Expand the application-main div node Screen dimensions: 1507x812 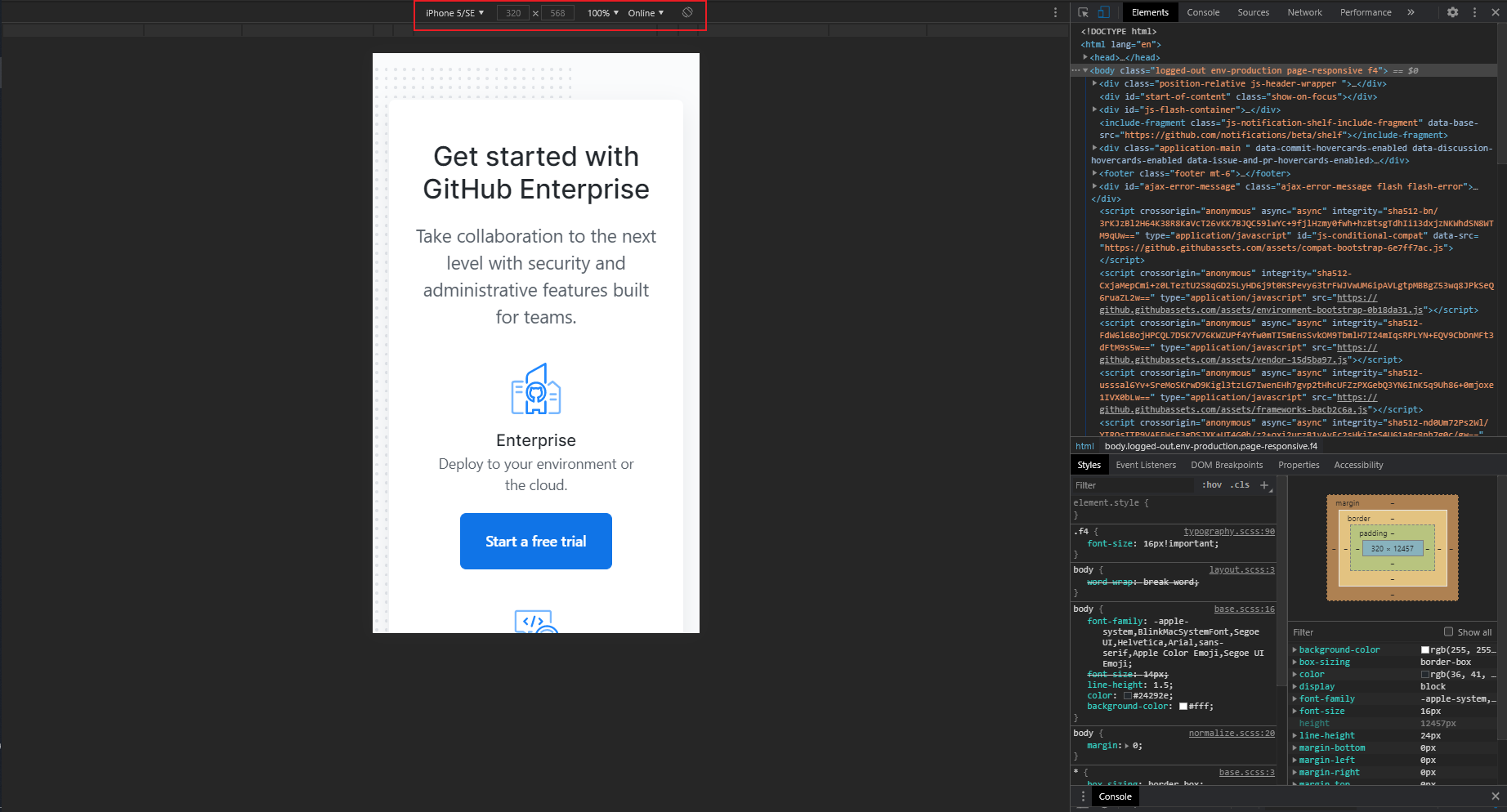point(1095,148)
